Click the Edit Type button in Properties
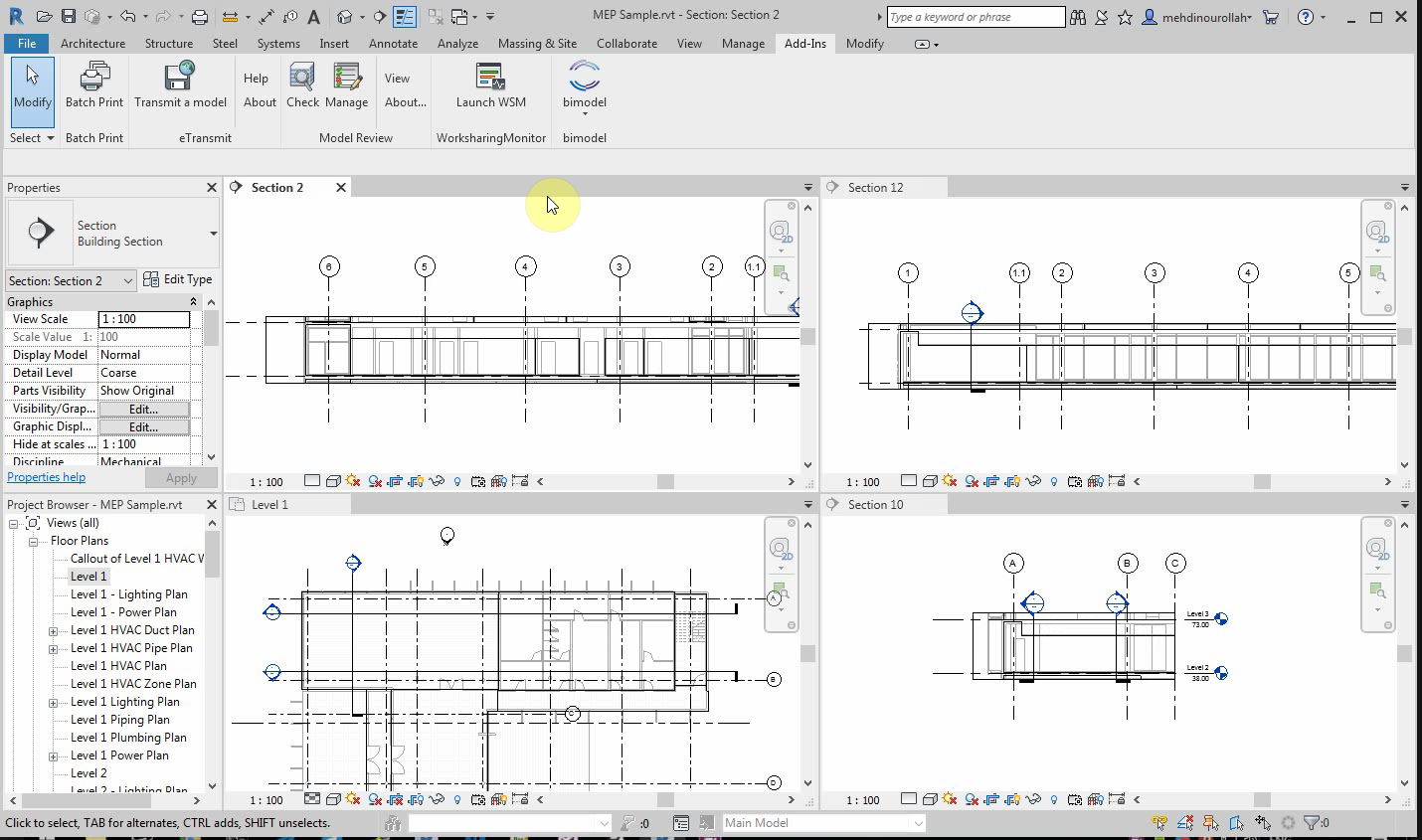 point(180,279)
